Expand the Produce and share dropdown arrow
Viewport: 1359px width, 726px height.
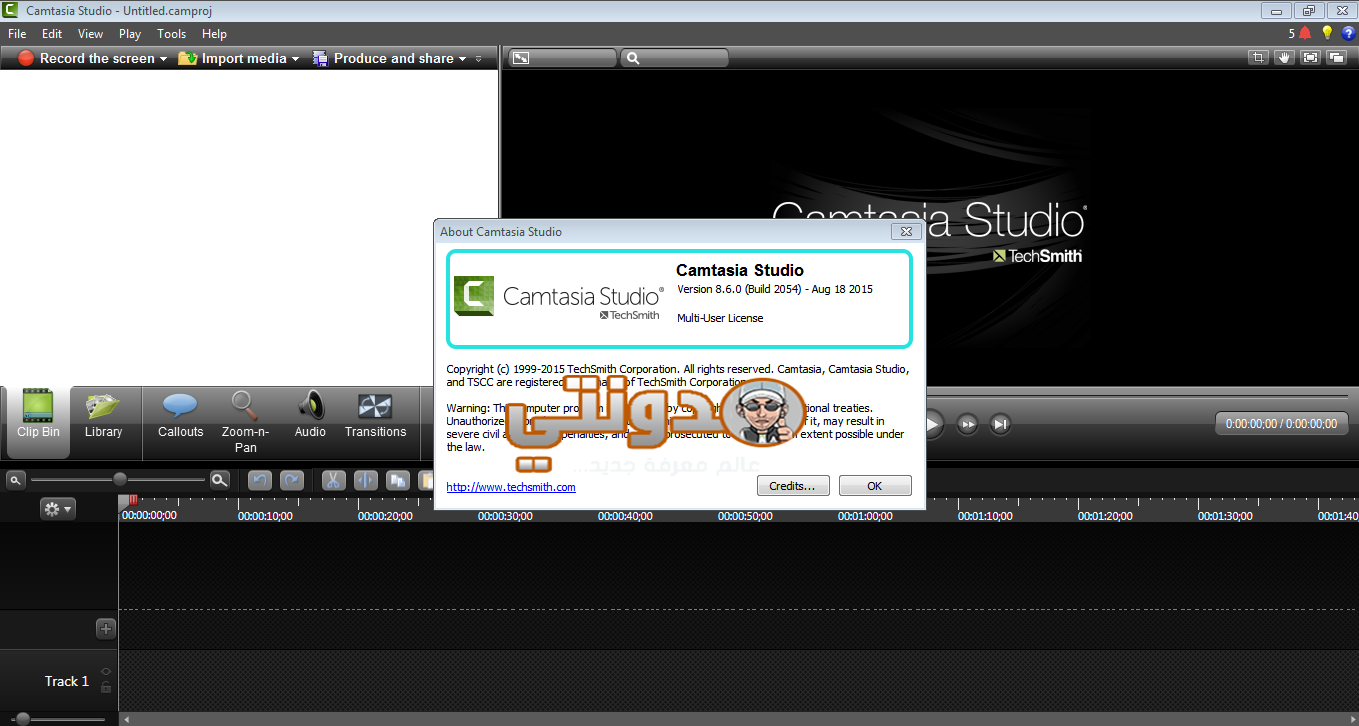point(462,59)
